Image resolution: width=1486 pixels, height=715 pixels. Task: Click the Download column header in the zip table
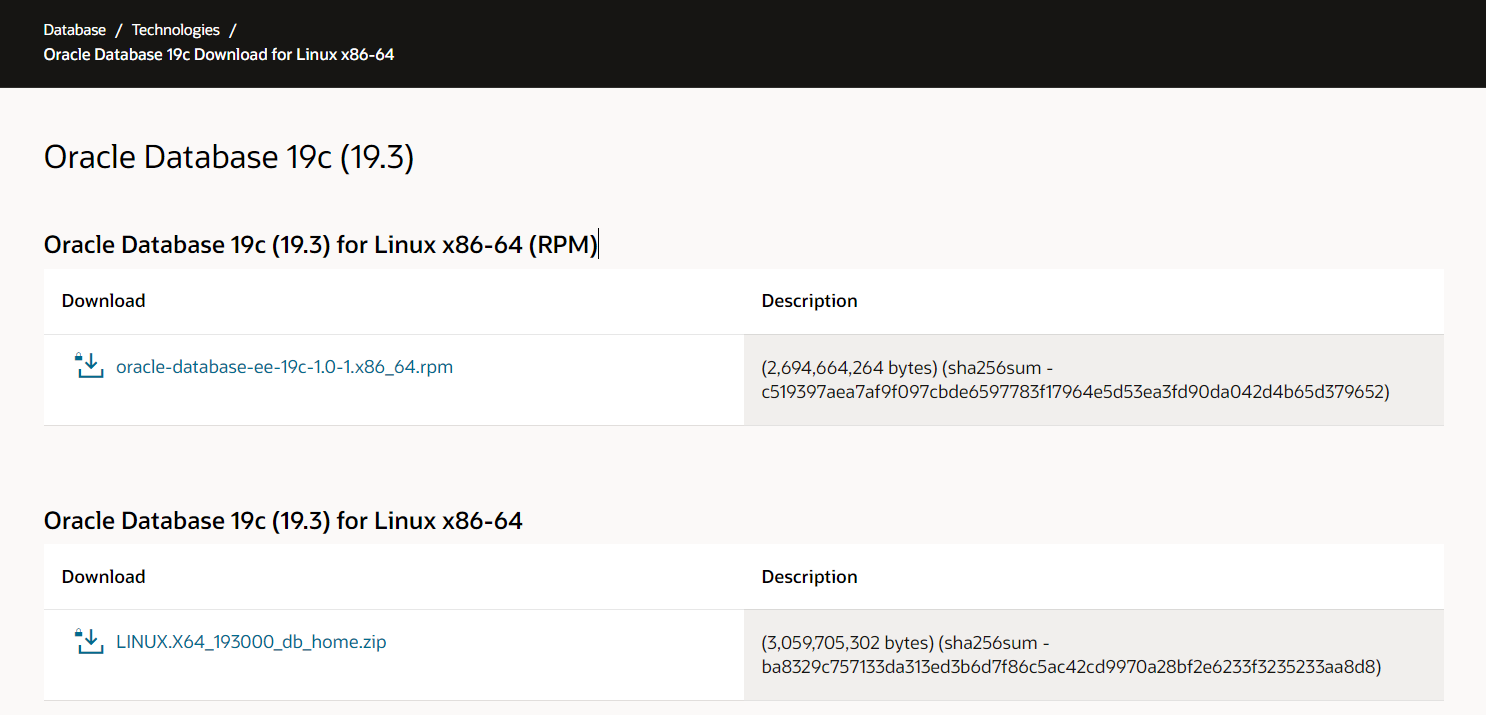point(104,577)
